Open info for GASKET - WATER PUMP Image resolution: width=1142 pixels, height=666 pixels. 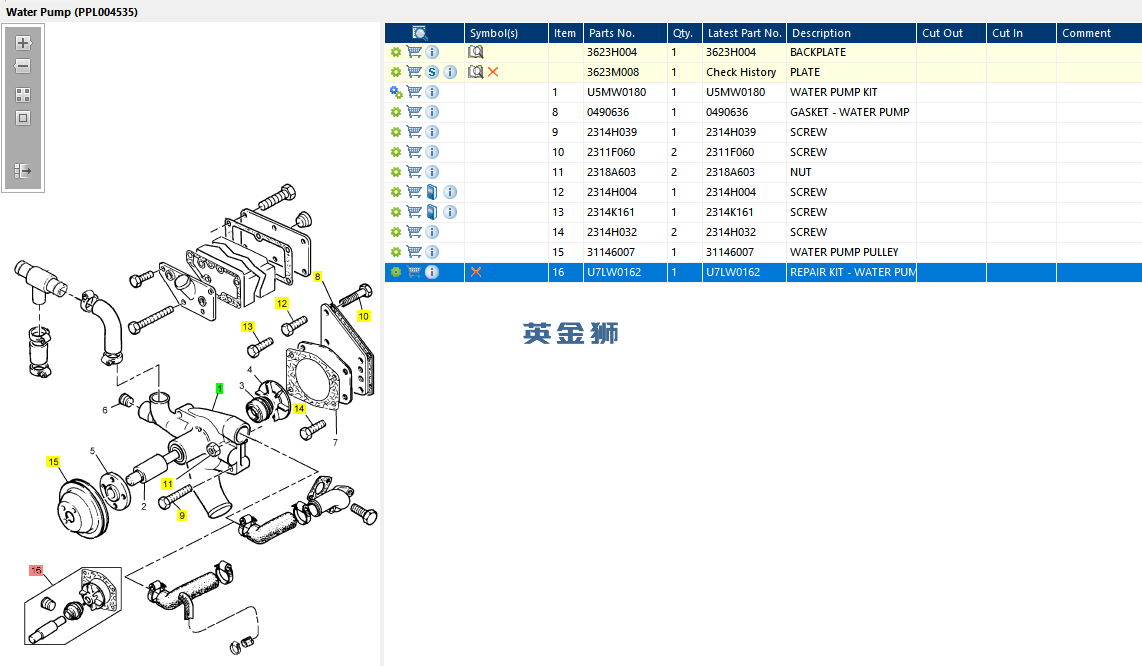(432, 112)
